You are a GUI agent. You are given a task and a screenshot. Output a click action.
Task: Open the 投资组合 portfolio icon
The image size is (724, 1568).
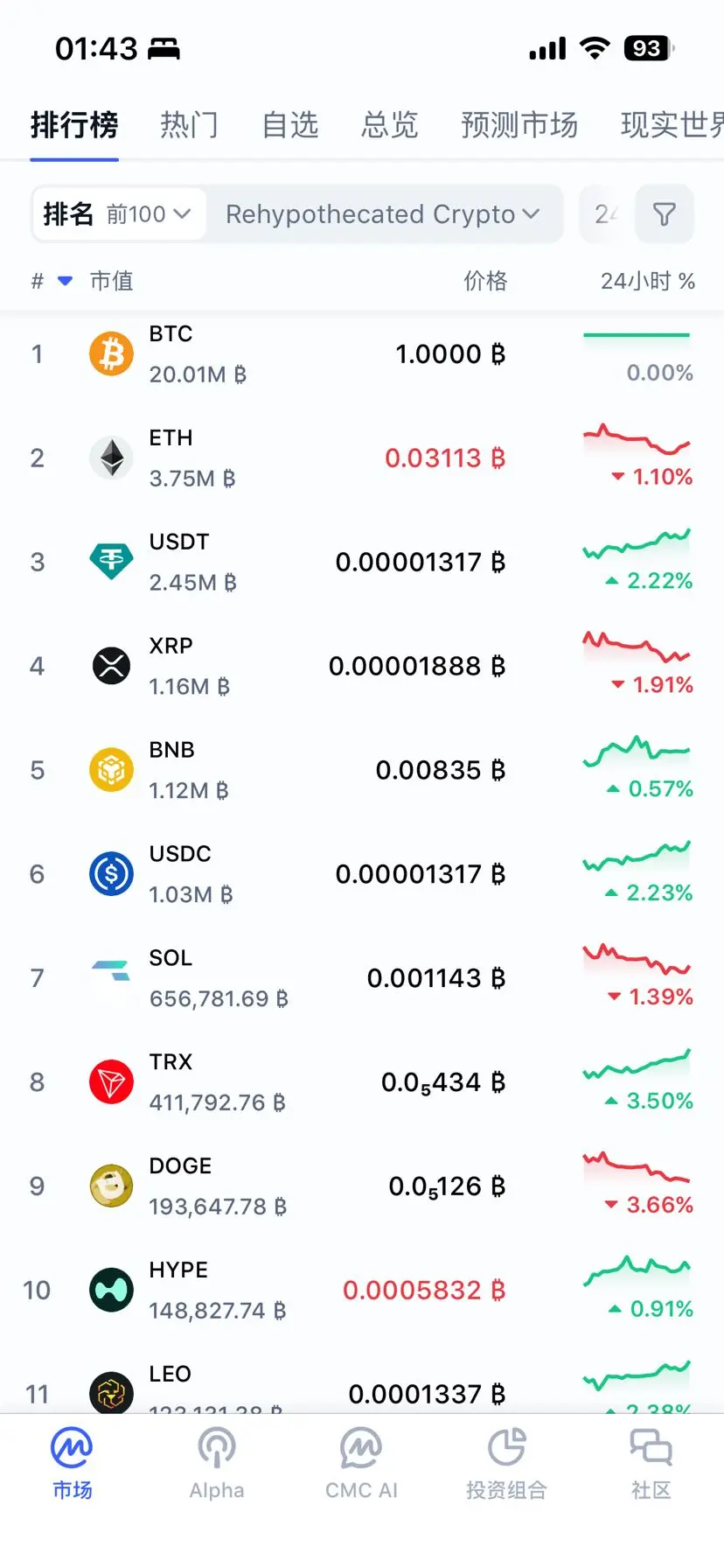[x=506, y=1448]
